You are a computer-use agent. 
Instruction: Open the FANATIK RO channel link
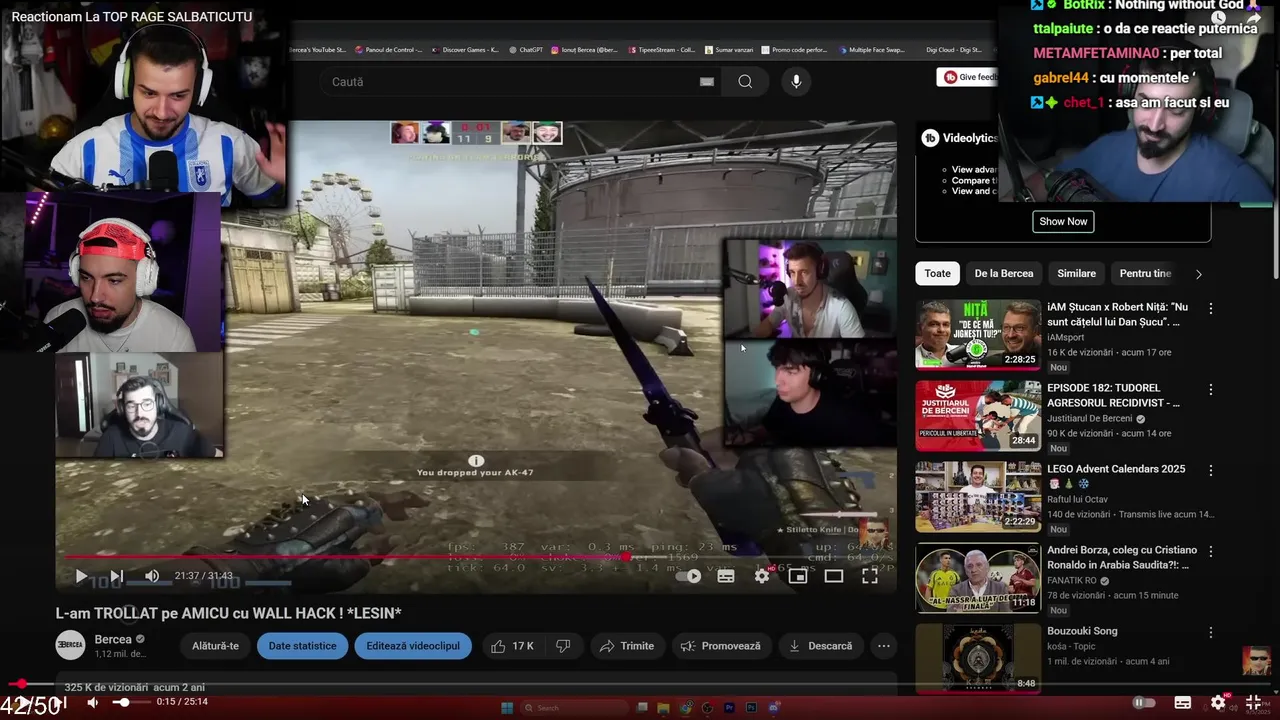[1072, 580]
